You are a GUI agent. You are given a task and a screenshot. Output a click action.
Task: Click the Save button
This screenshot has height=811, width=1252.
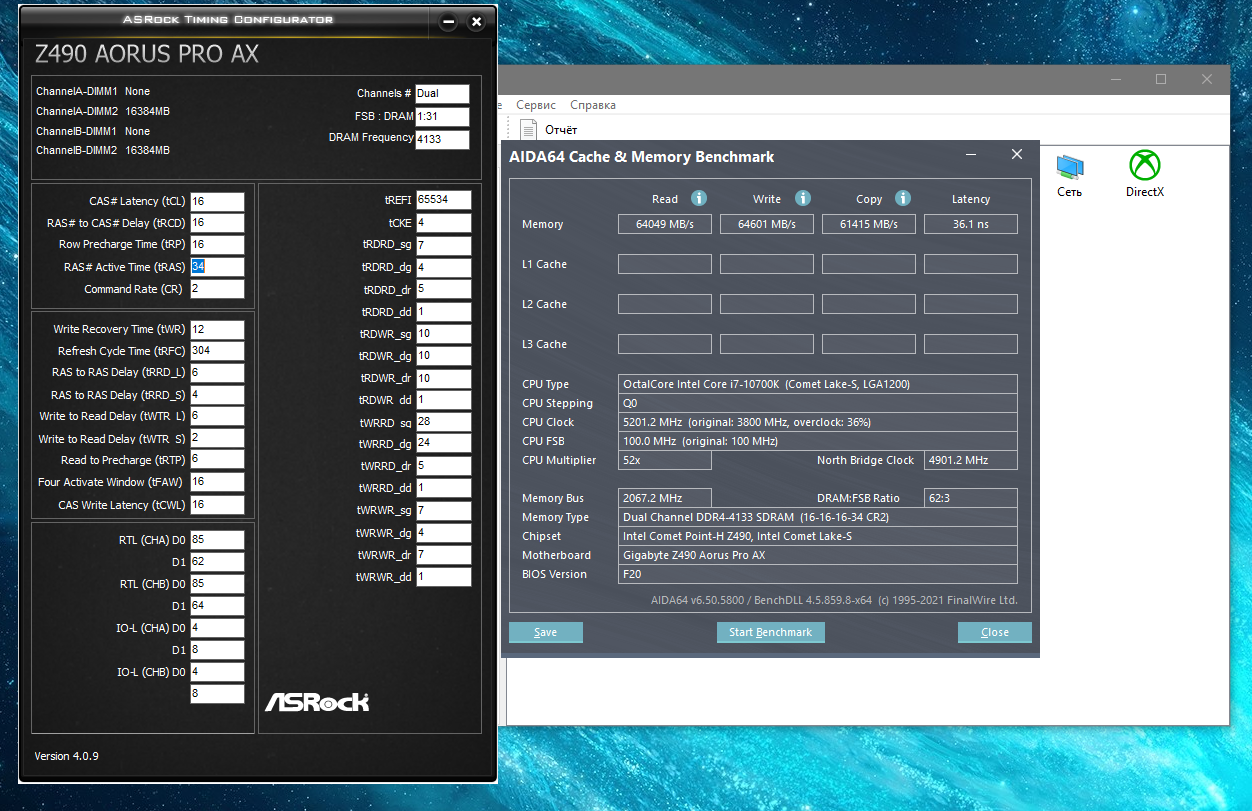point(546,632)
